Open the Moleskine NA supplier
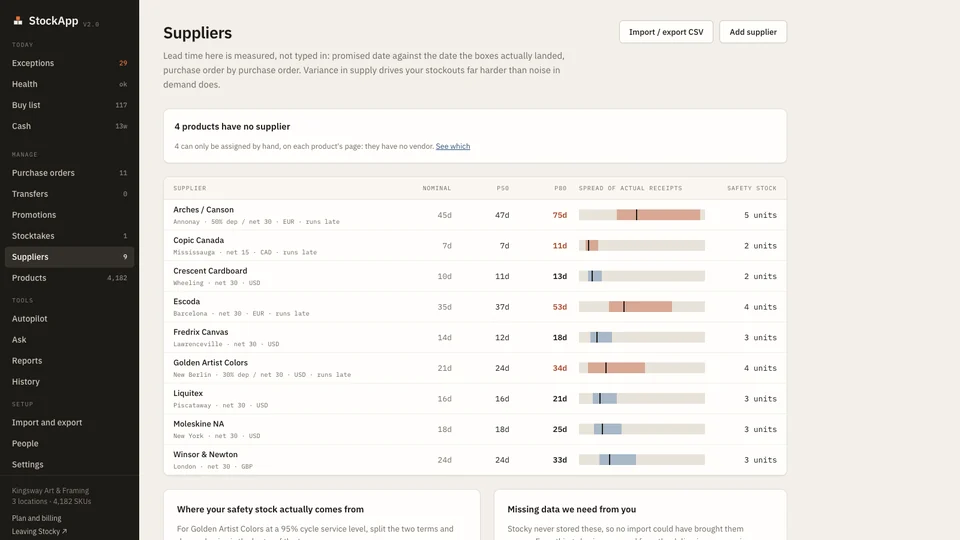Viewport: 960px width, 540px height. point(475,429)
